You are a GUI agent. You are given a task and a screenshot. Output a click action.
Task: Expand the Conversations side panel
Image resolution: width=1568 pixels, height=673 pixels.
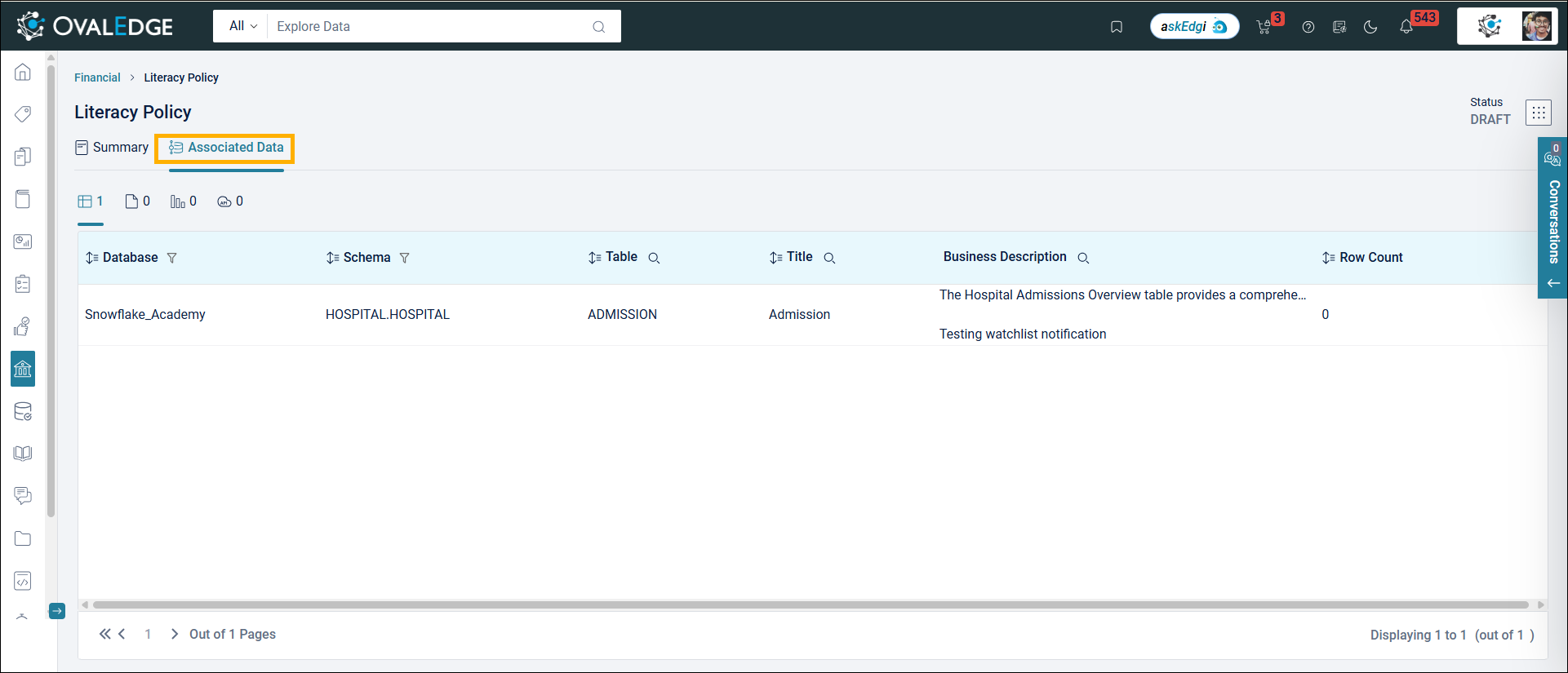pyautogui.click(x=1553, y=283)
